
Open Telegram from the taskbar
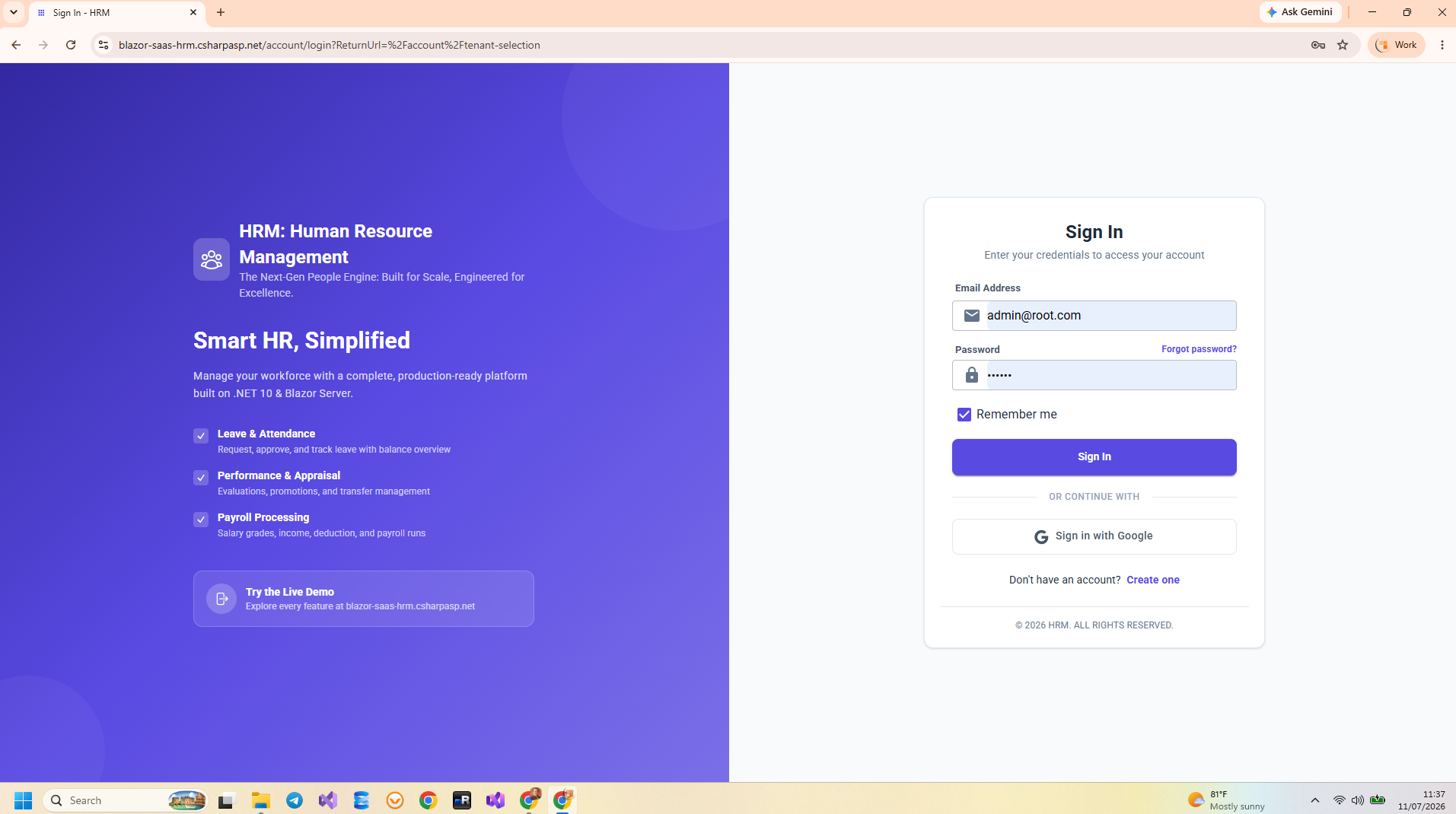point(295,800)
